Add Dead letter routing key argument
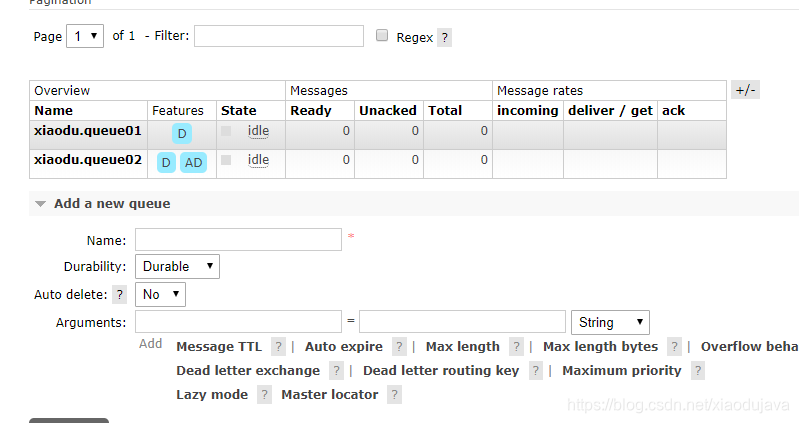 point(441,371)
